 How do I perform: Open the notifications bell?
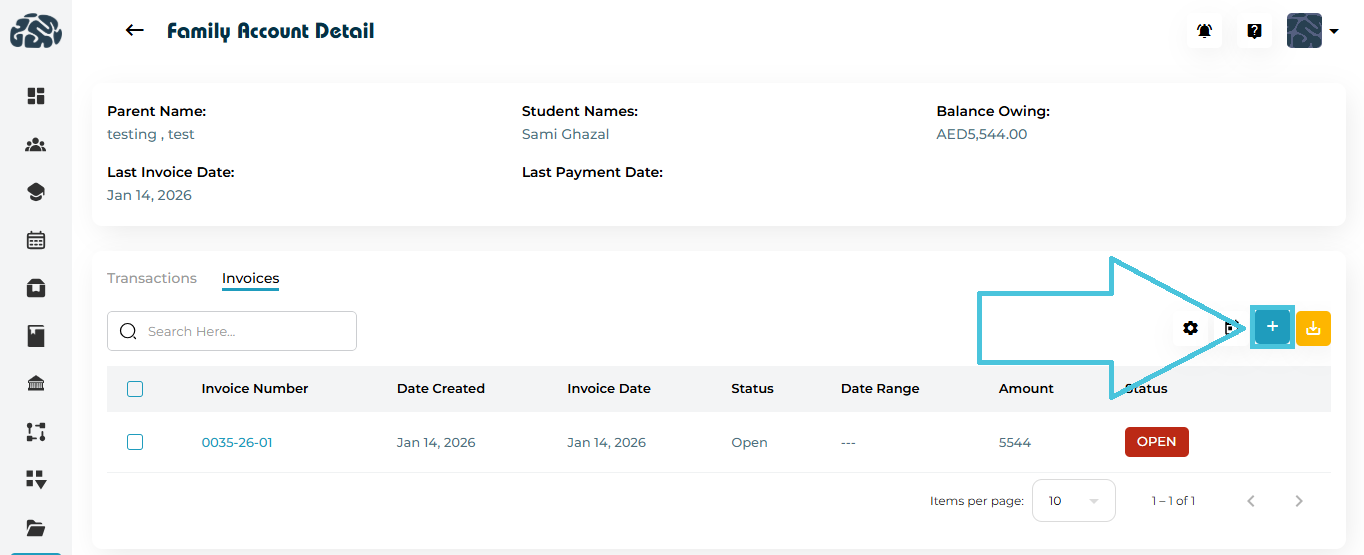pyautogui.click(x=1204, y=31)
